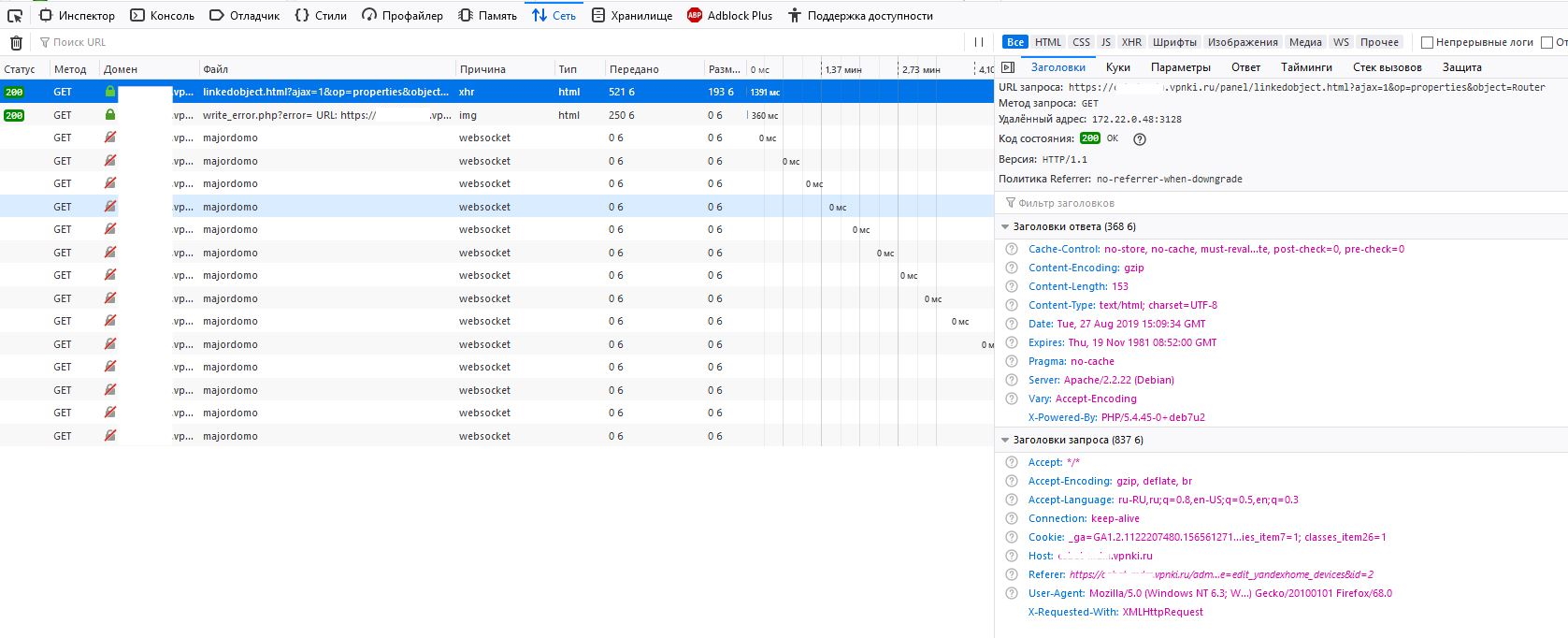
Task: Click the Adblock Plus panel icon
Action: [x=694, y=16]
